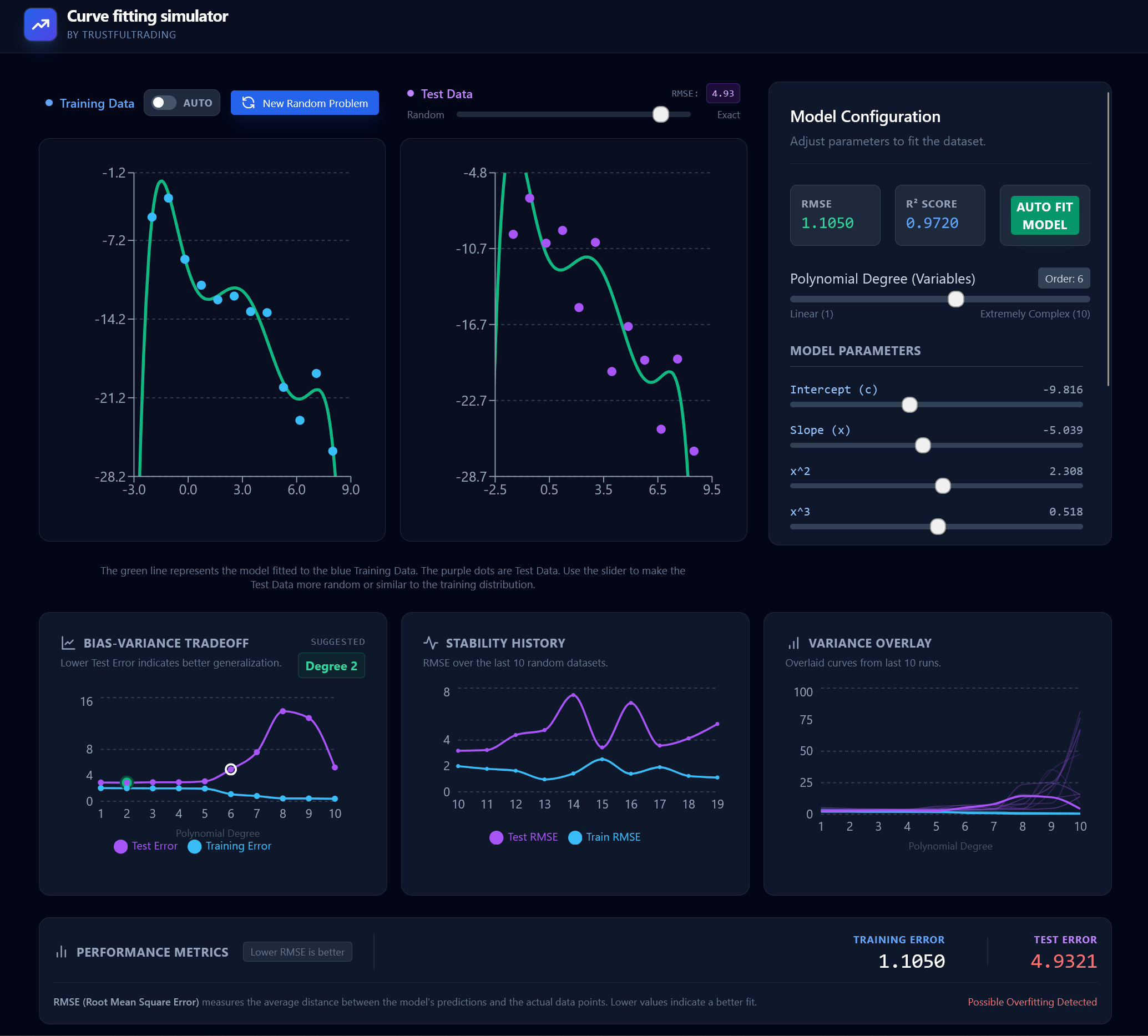
Task: Click the Stability History pulse icon
Action: coord(431,643)
